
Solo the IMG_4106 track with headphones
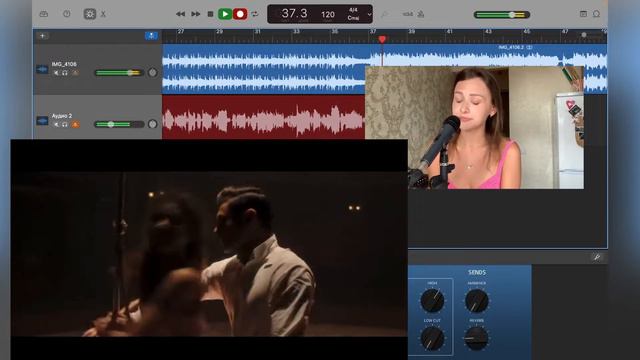pos(65,73)
